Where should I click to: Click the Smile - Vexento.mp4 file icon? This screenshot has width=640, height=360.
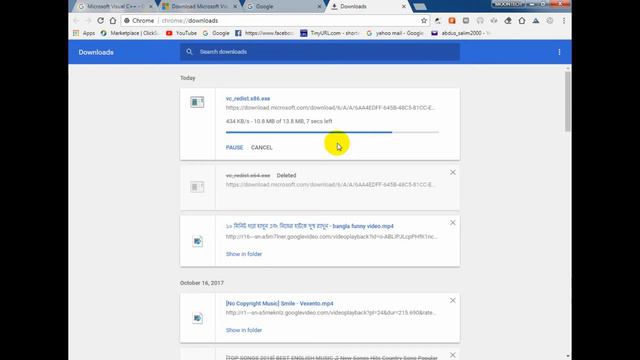[x=198, y=318]
